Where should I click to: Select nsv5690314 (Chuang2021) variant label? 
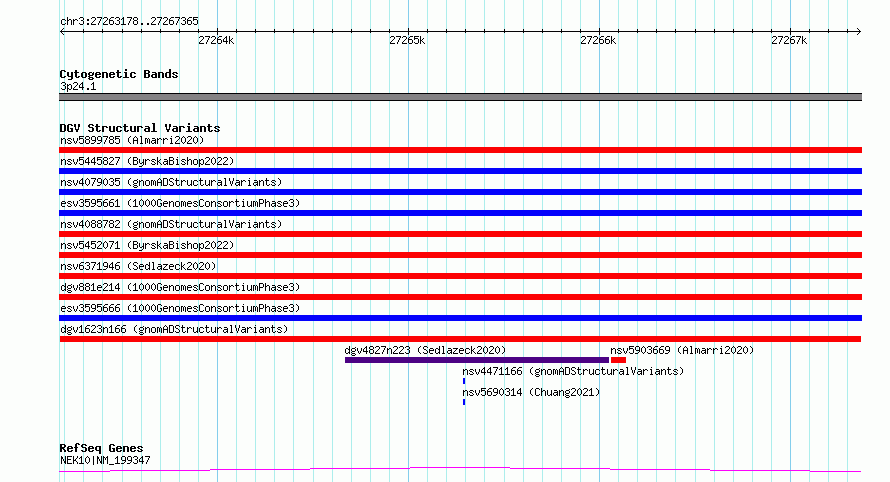(531, 392)
